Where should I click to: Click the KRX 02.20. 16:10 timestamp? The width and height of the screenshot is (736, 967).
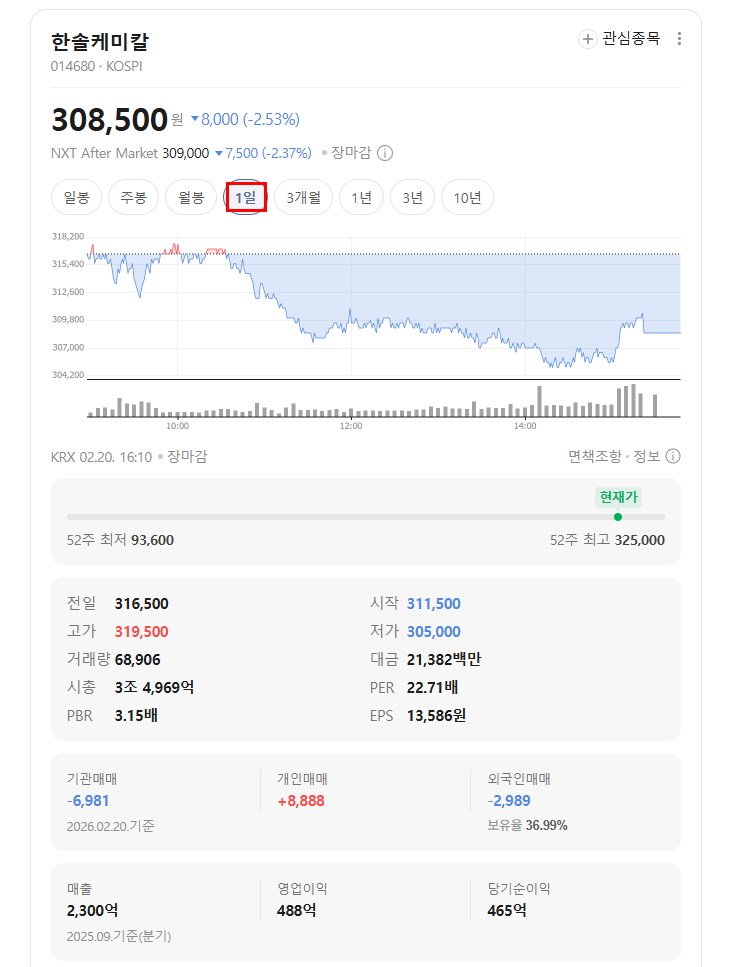point(101,457)
